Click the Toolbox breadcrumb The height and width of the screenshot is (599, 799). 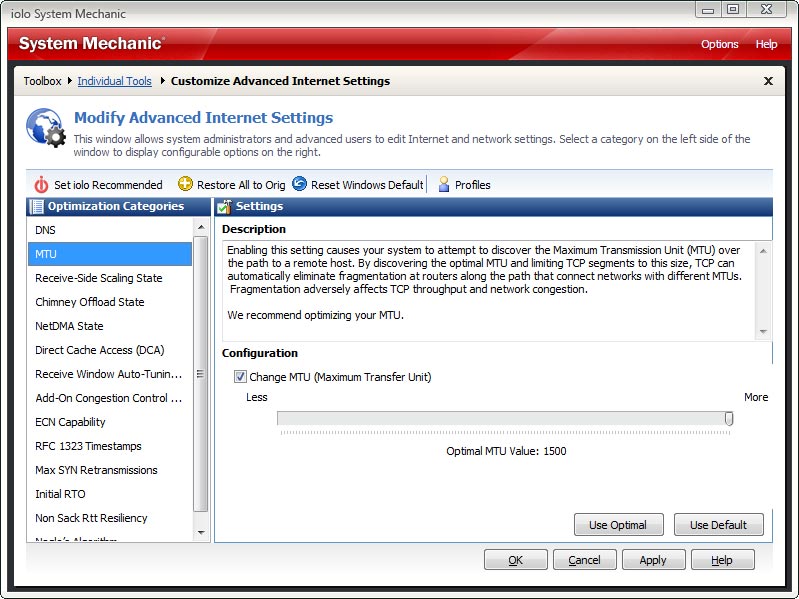[42, 81]
